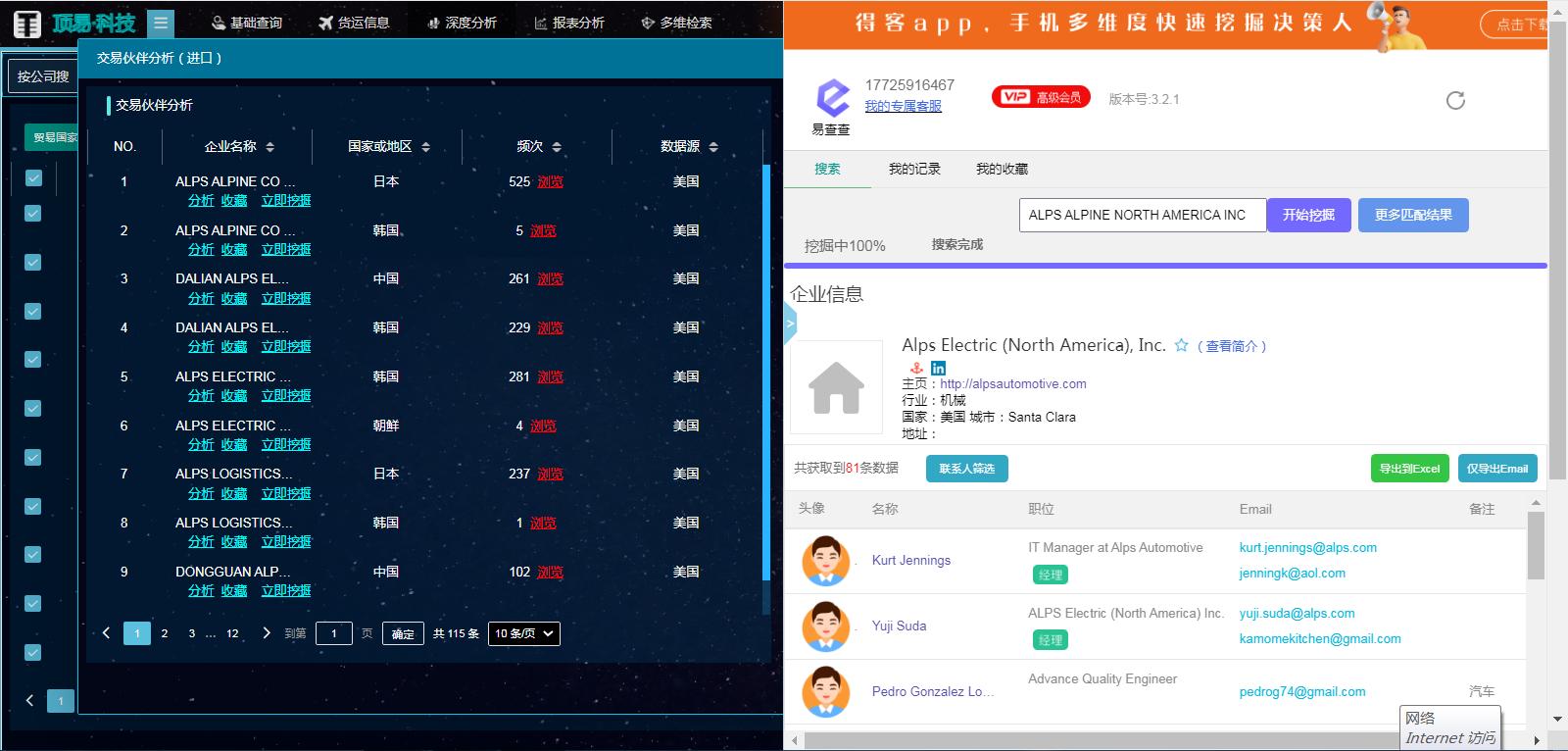1568x751 pixels.
Task: Export results with 导出到Excel
Action: pyautogui.click(x=1409, y=469)
